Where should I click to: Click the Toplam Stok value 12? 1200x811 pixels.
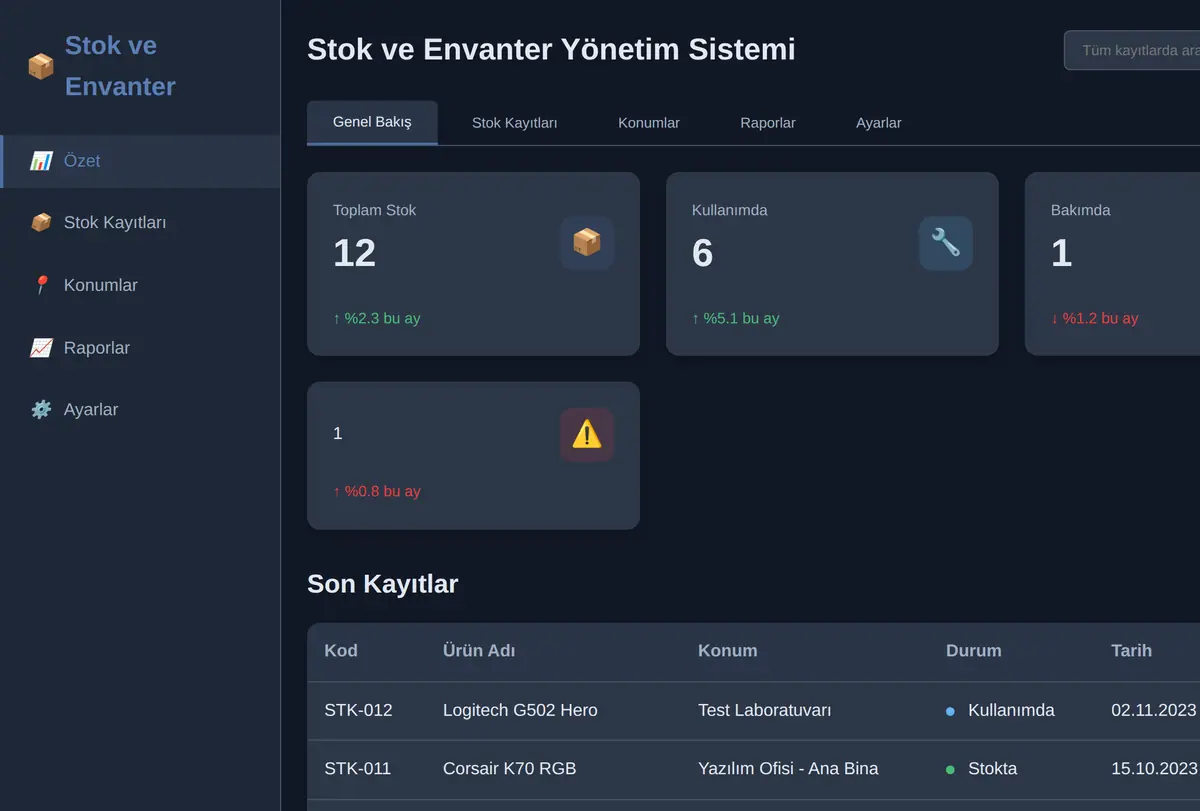(x=354, y=253)
